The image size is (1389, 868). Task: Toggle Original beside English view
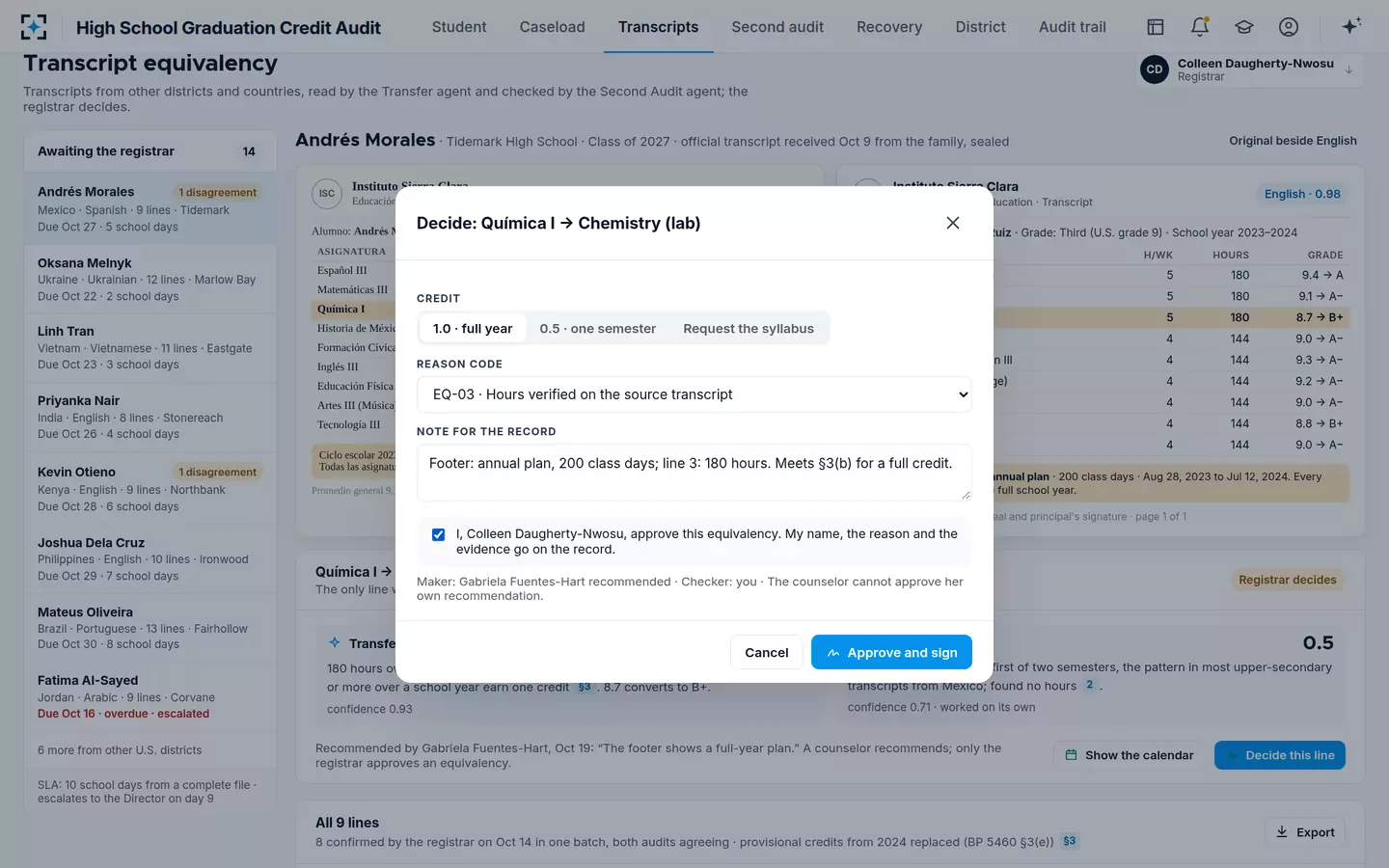pyautogui.click(x=1293, y=141)
